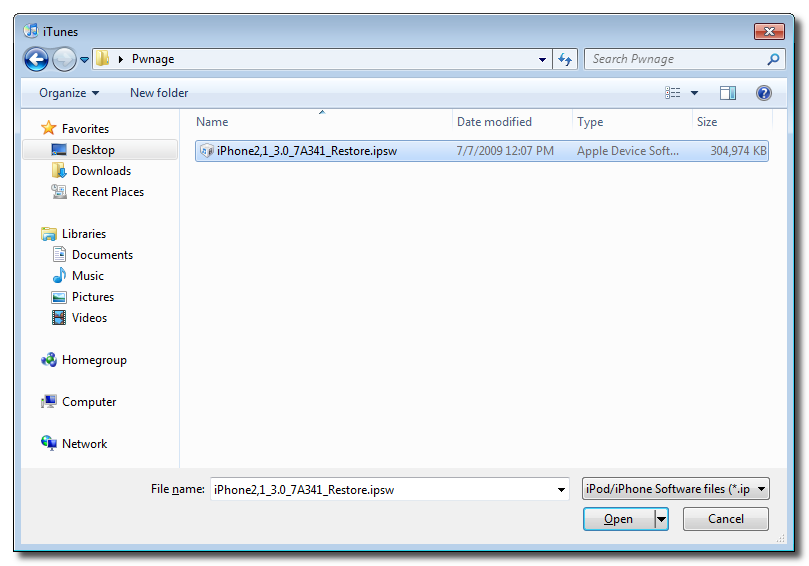Select Libraries in navigation pane

84,234
